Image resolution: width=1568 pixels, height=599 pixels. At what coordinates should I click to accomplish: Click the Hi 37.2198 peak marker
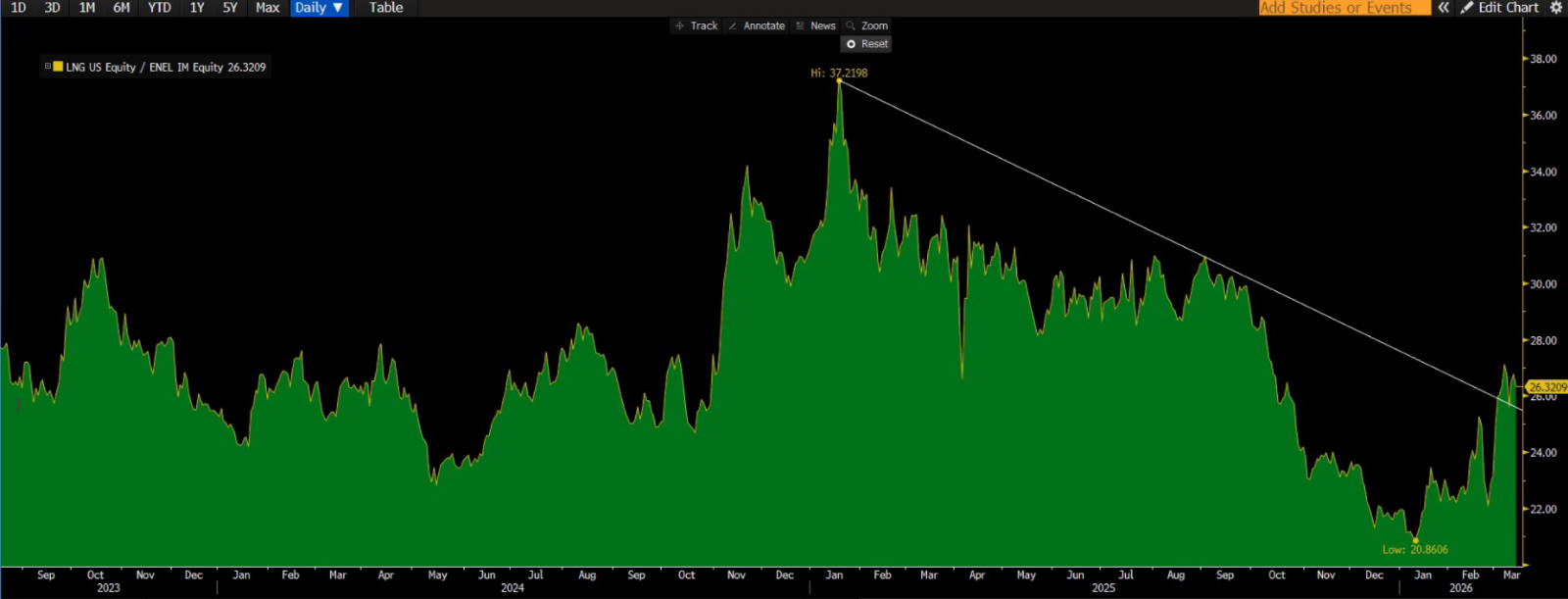tap(840, 79)
